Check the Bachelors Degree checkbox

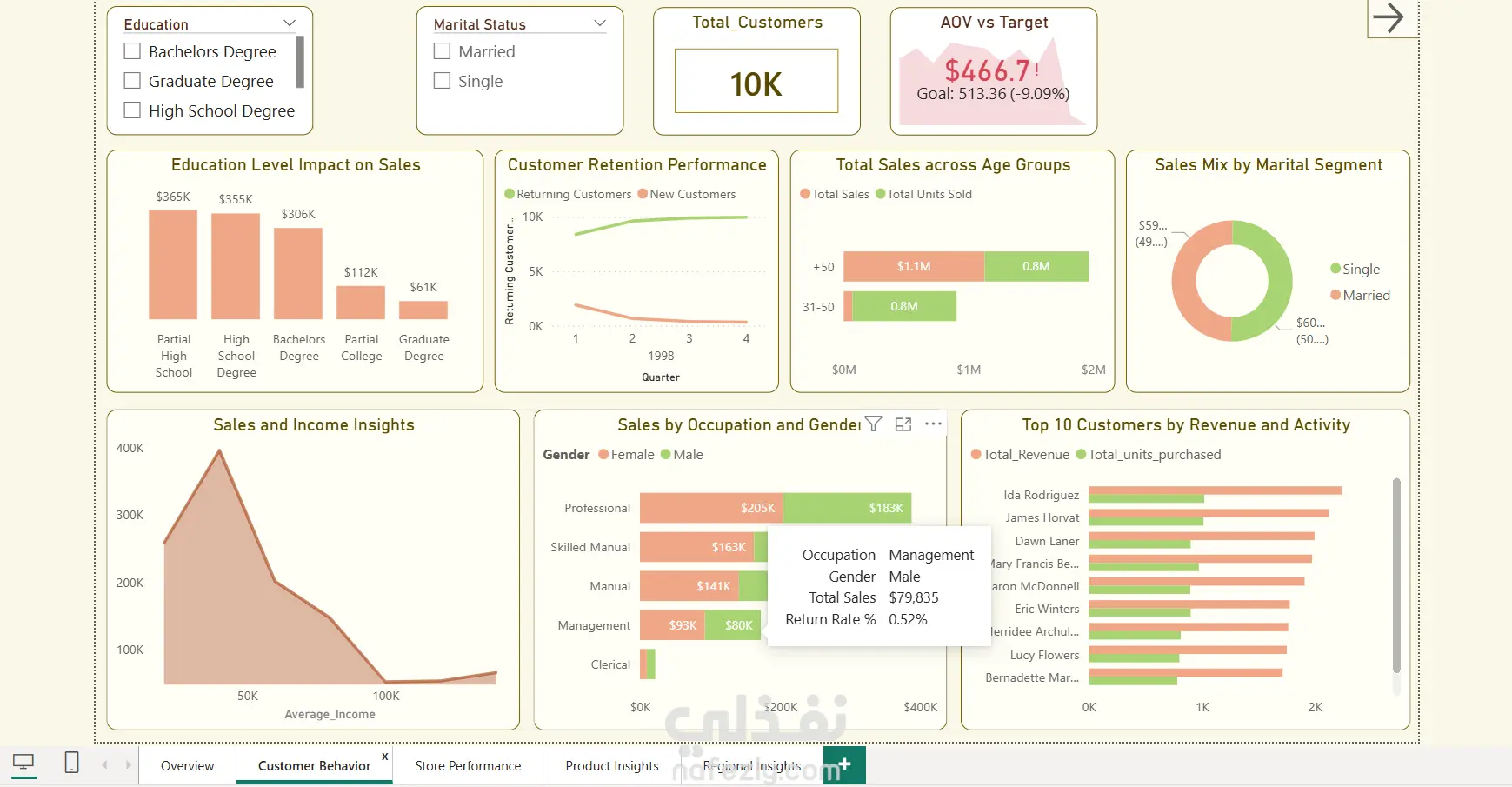tap(132, 51)
